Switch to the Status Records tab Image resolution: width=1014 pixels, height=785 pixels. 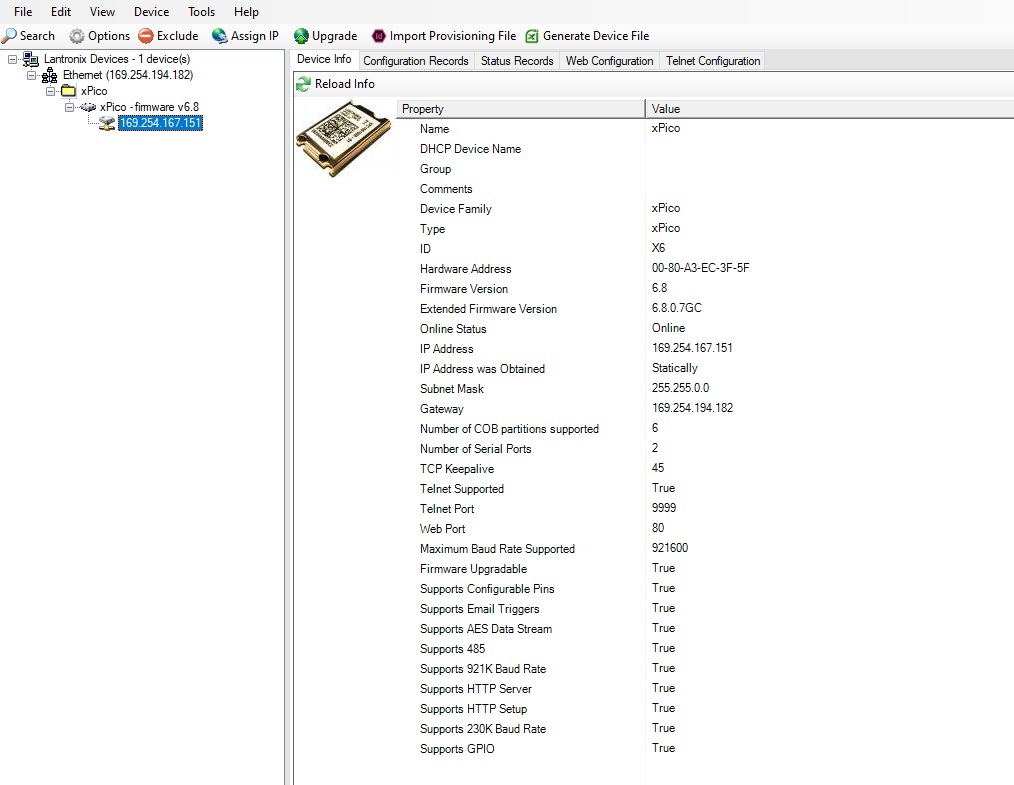[517, 61]
